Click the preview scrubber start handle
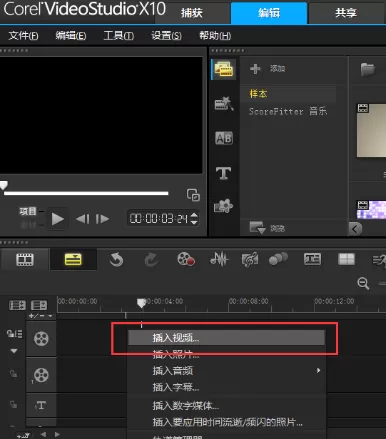 3,185
